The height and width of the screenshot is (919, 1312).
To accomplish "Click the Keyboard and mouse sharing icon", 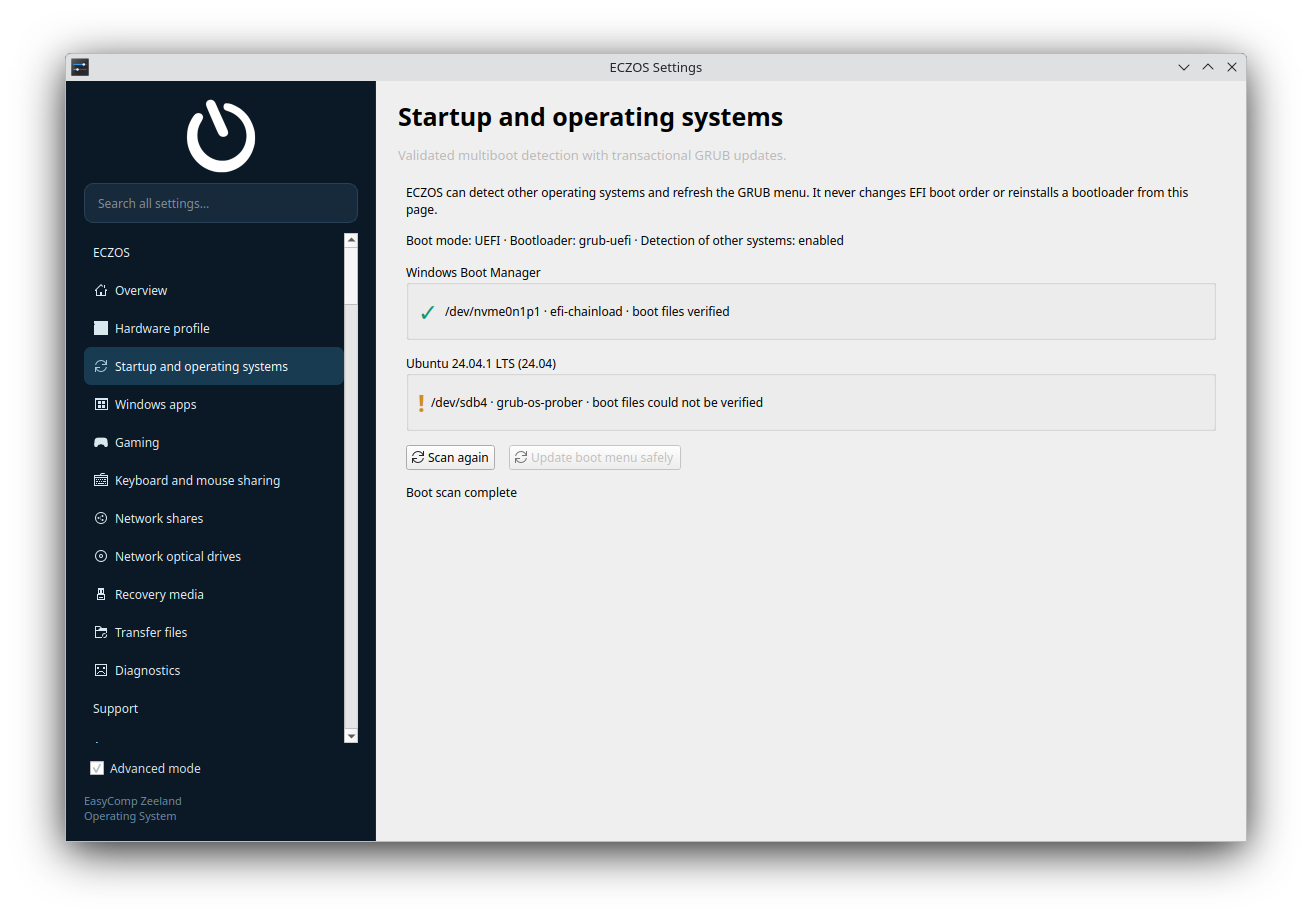I will coord(101,481).
